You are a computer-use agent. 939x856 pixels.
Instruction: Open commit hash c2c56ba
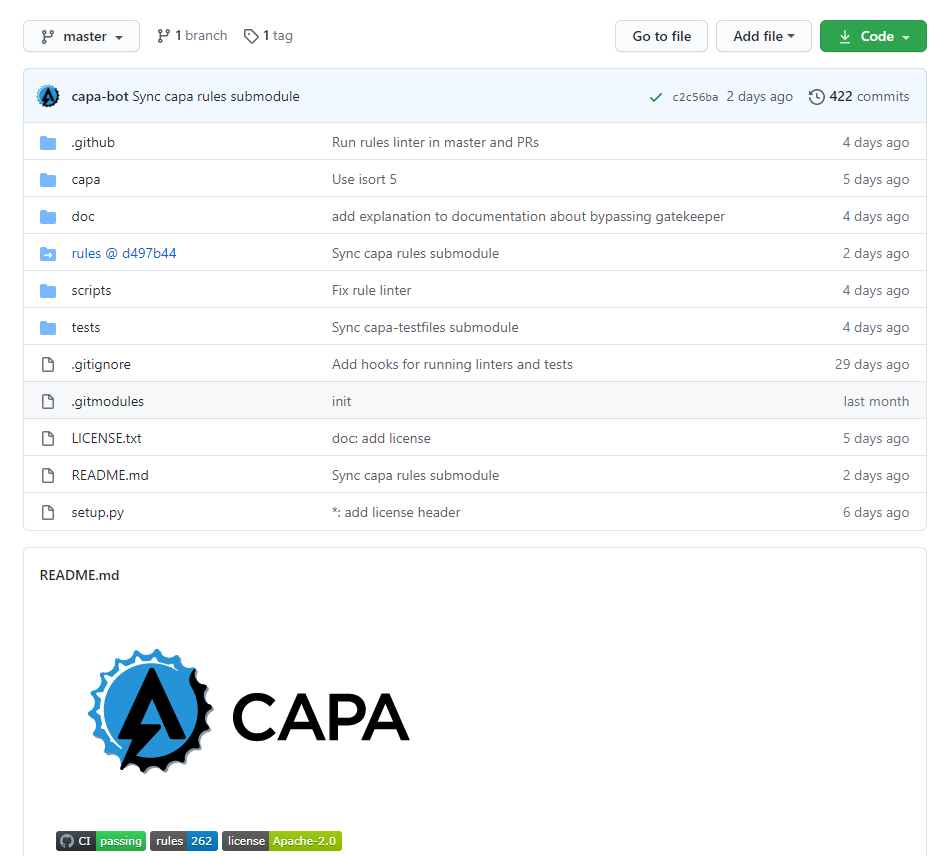pyautogui.click(x=695, y=97)
